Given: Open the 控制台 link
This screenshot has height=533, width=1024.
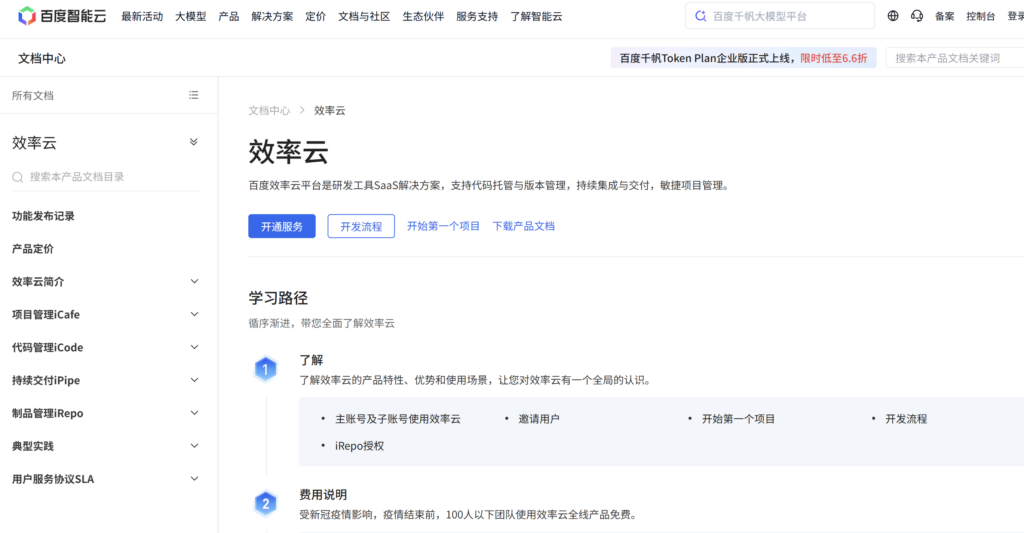Looking at the screenshot, I should (x=981, y=16).
